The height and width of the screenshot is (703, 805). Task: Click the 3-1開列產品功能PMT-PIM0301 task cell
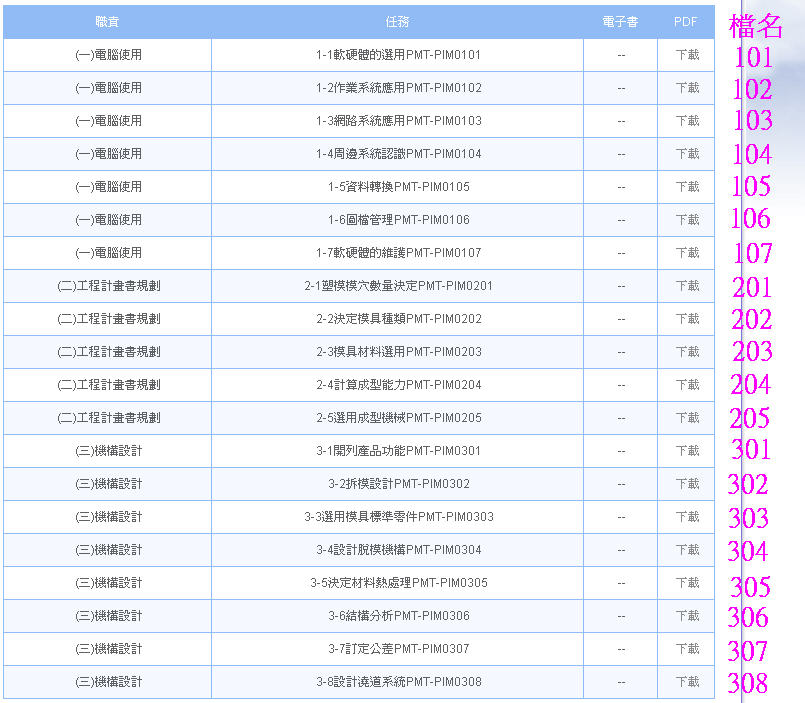pyautogui.click(x=398, y=451)
